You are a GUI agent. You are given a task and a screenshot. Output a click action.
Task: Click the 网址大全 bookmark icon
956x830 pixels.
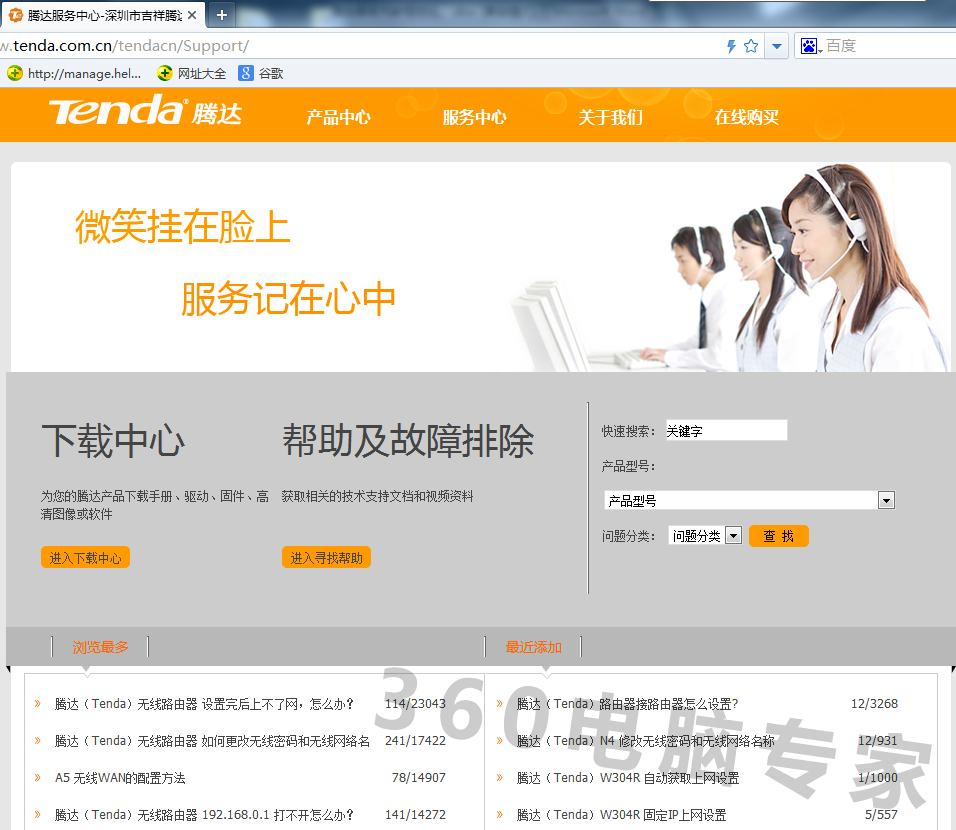pyautogui.click(x=165, y=74)
